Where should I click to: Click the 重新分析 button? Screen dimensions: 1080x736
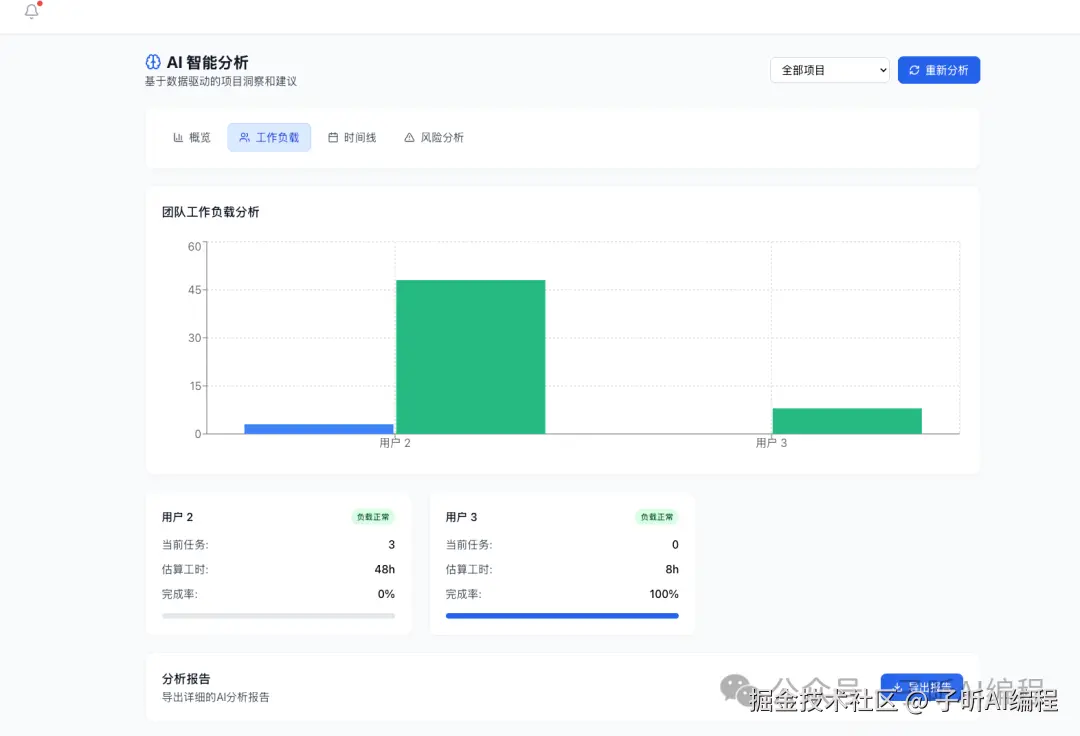(x=939, y=70)
